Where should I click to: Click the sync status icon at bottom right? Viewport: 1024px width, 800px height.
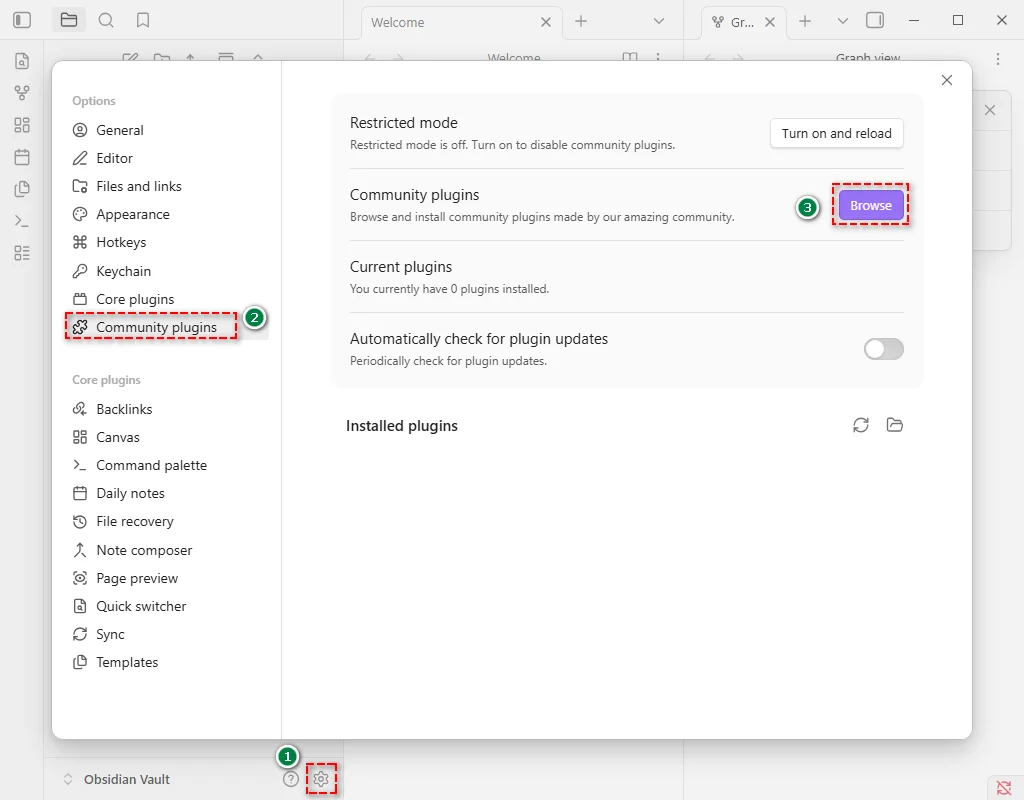click(x=1004, y=787)
